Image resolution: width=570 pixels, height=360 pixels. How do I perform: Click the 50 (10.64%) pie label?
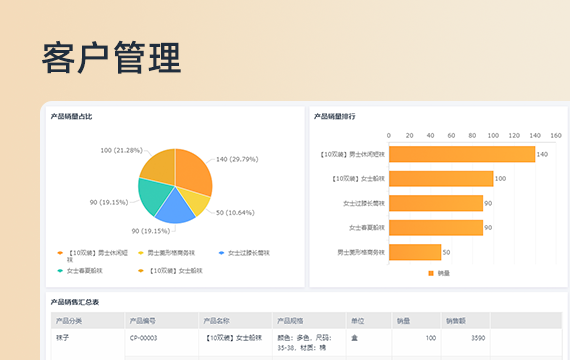click(x=235, y=212)
